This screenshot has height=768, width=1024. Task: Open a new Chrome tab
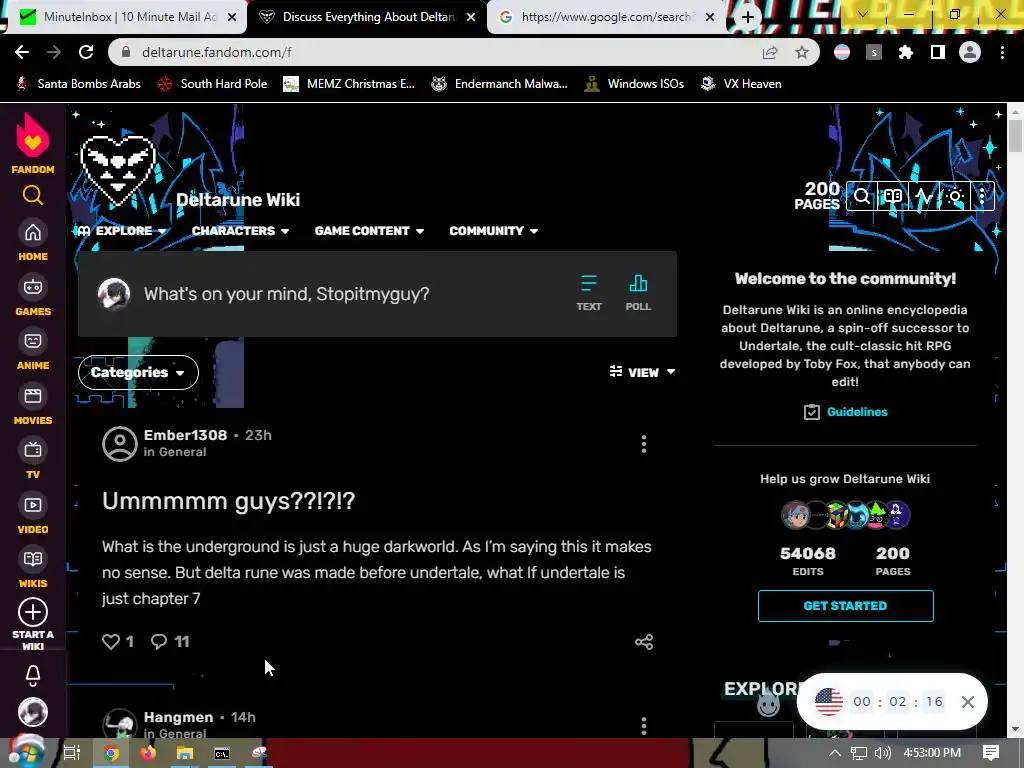(748, 18)
